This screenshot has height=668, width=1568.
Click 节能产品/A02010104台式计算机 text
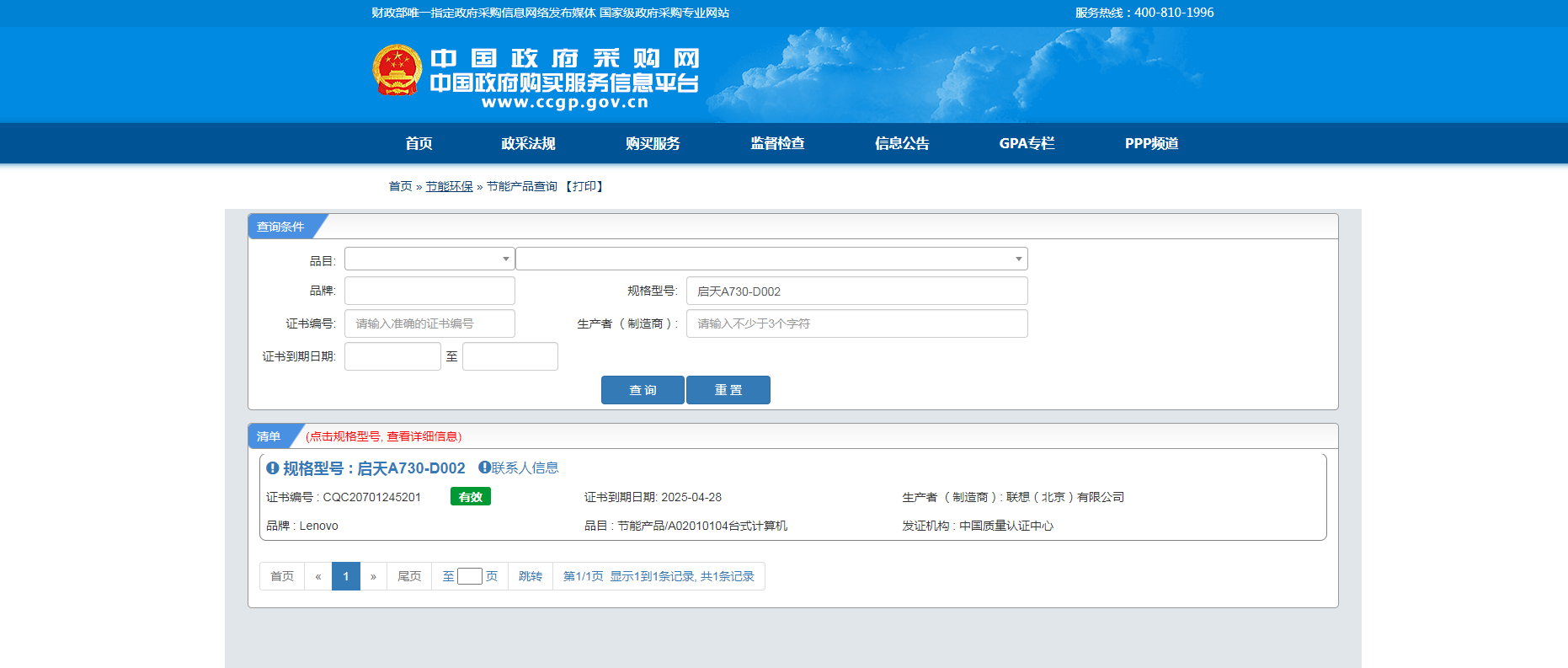(702, 526)
